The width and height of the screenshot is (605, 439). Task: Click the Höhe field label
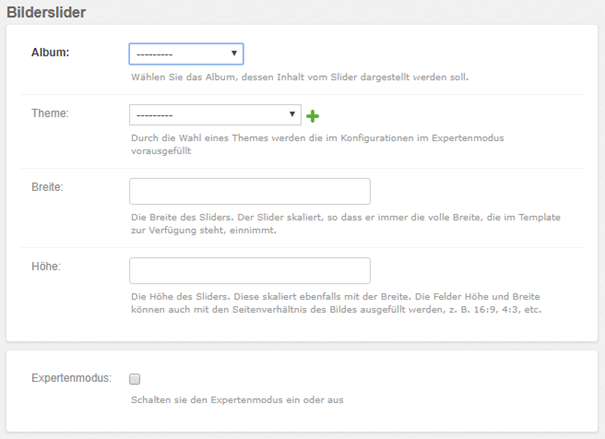coord(46,267)
